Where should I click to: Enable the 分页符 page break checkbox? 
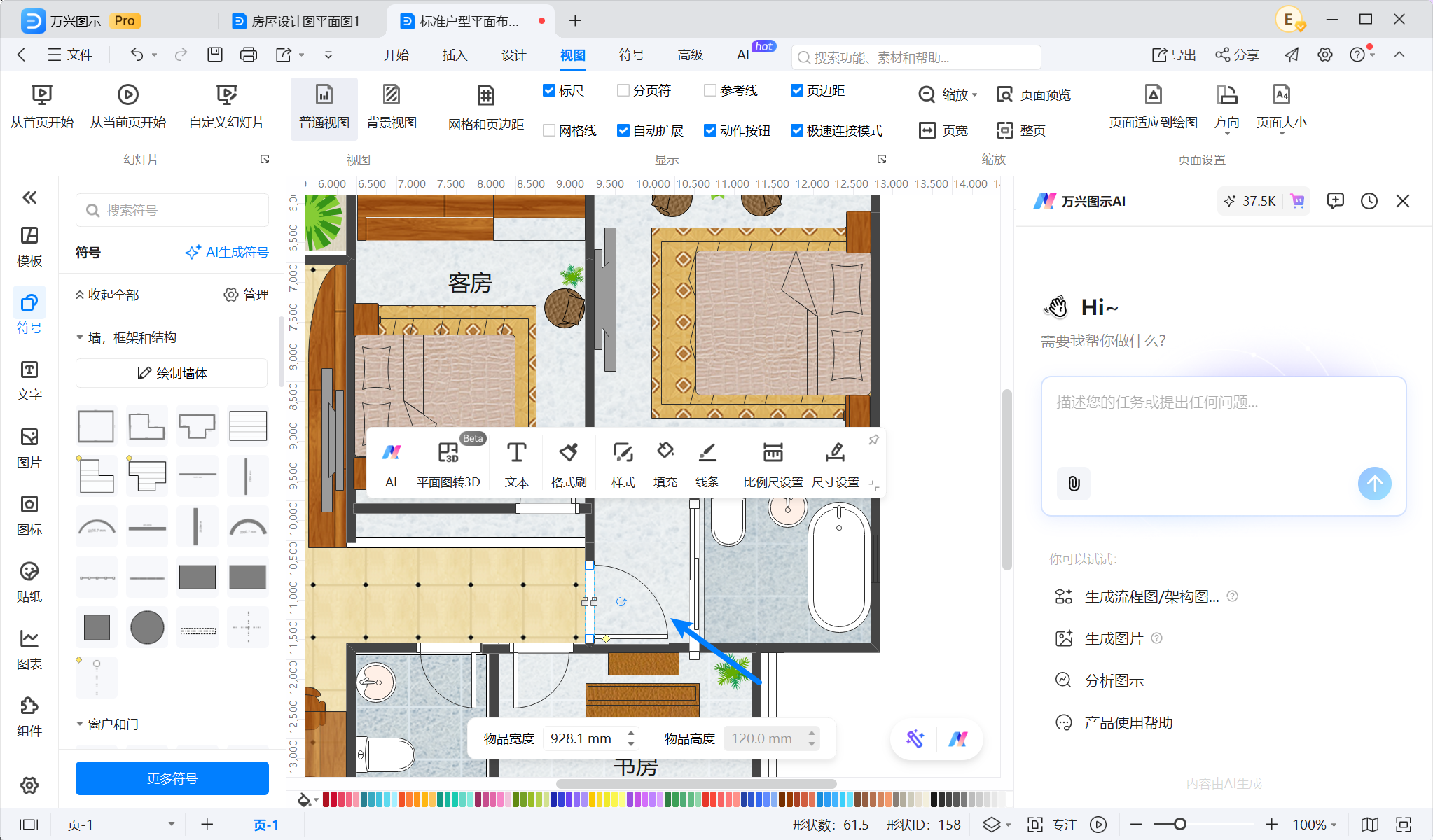coord(623,90)
